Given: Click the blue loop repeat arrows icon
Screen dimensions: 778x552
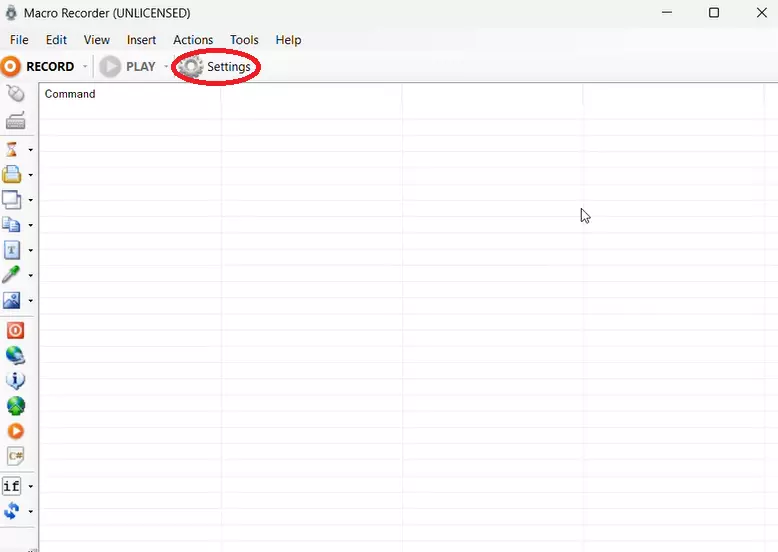Looking at the screenshot, I should click(x=12, y=510).
